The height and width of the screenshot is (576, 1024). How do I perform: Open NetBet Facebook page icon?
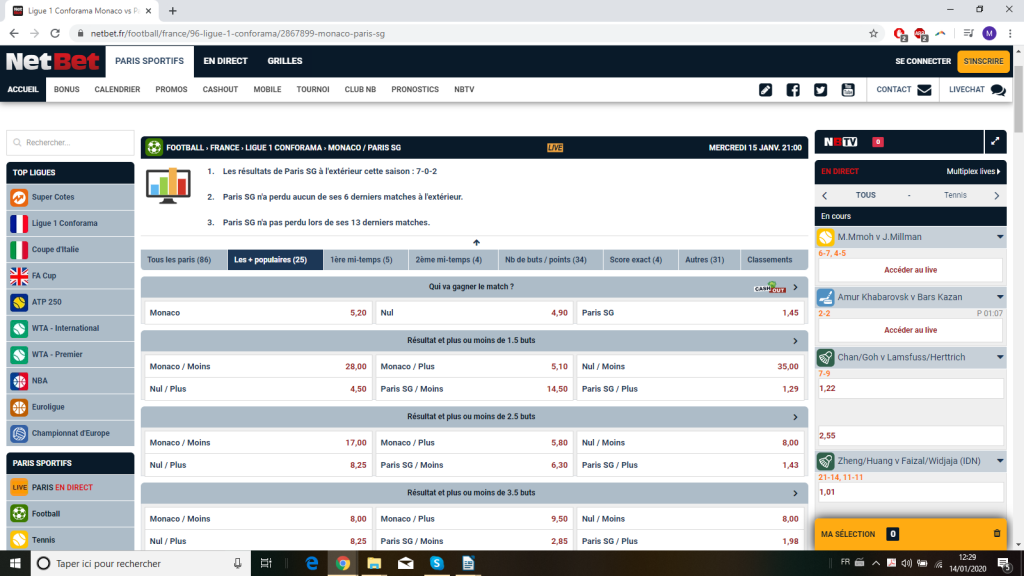[x=793, y=90]
